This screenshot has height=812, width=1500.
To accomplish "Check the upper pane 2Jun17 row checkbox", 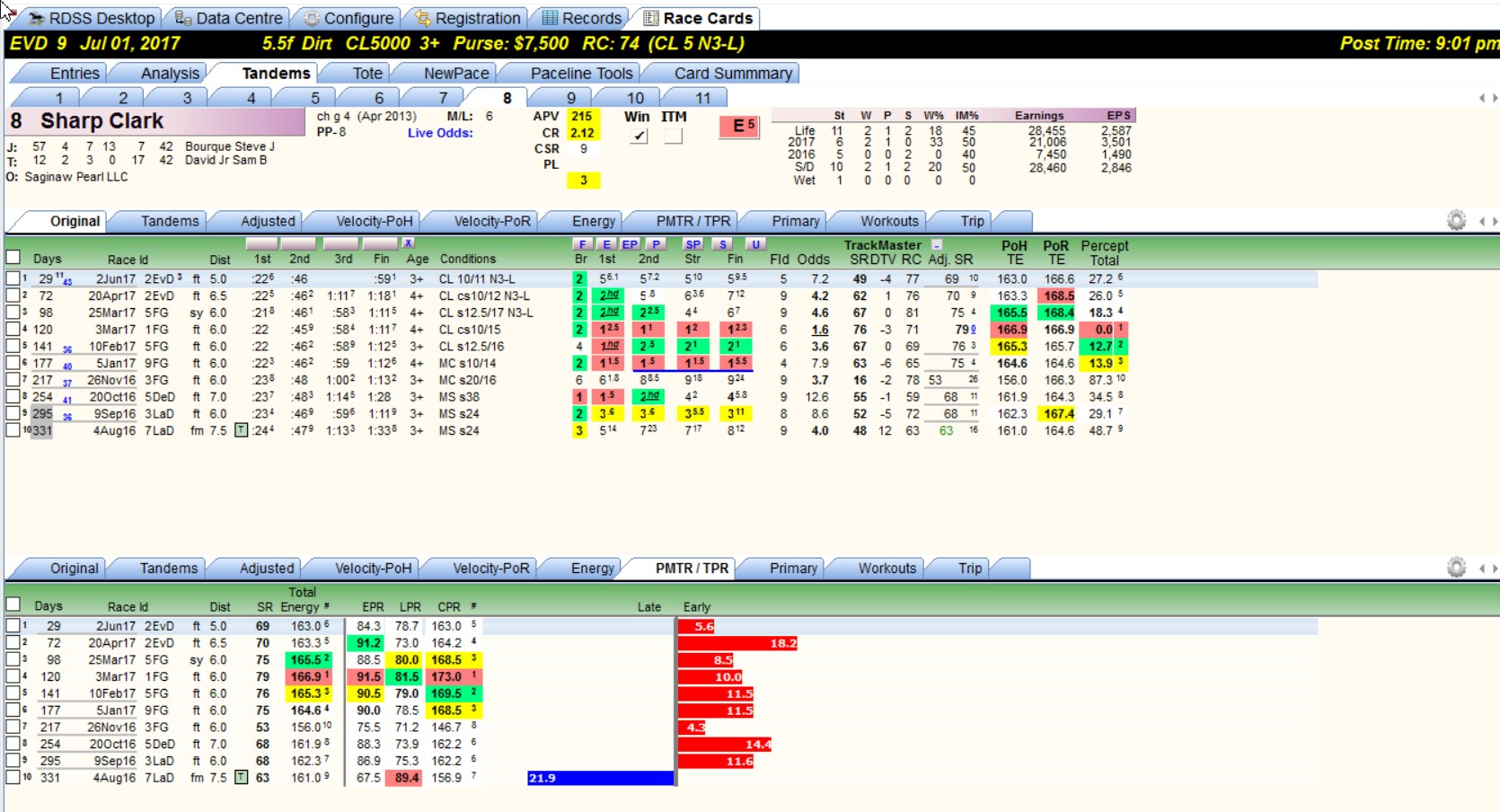I will (13, 278).
